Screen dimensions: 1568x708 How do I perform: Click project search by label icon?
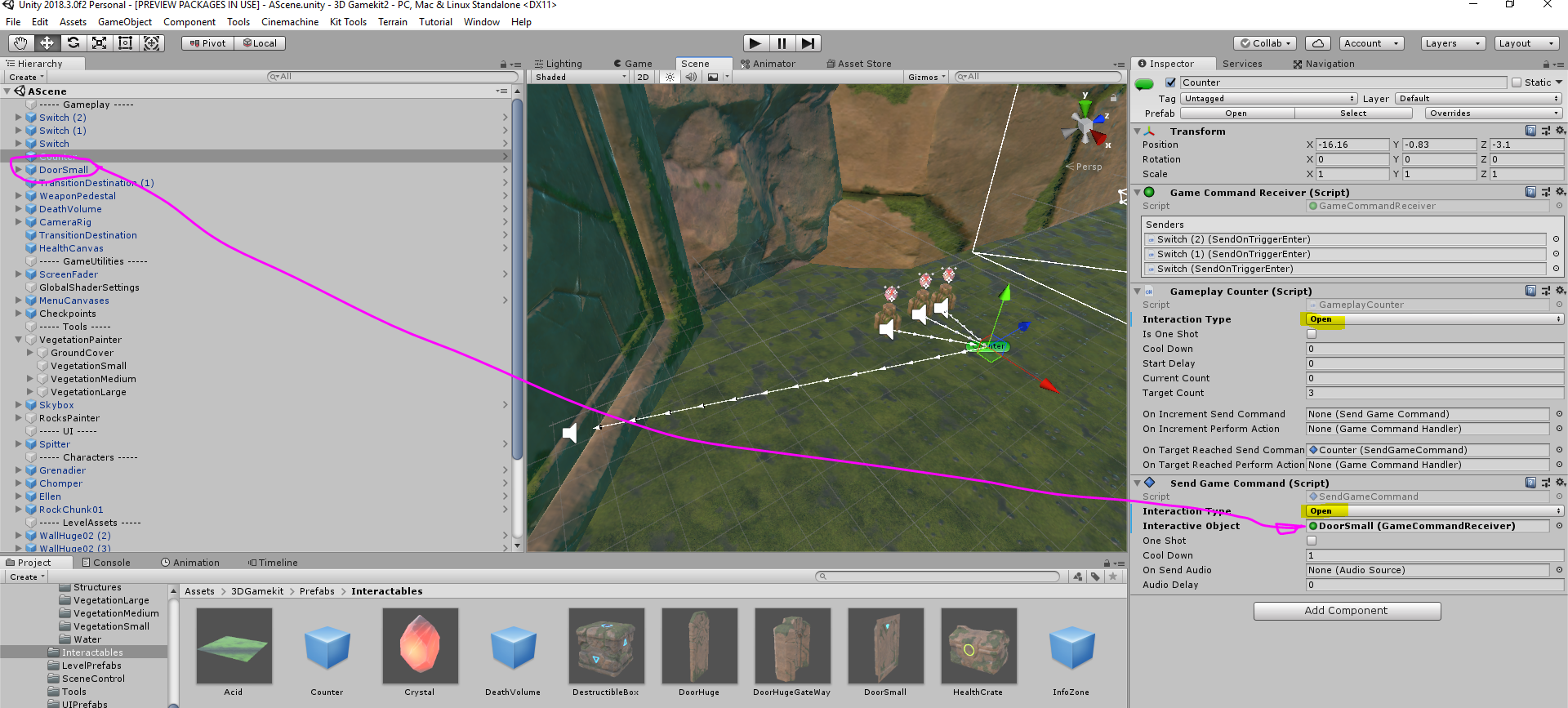click(1095, 577)
